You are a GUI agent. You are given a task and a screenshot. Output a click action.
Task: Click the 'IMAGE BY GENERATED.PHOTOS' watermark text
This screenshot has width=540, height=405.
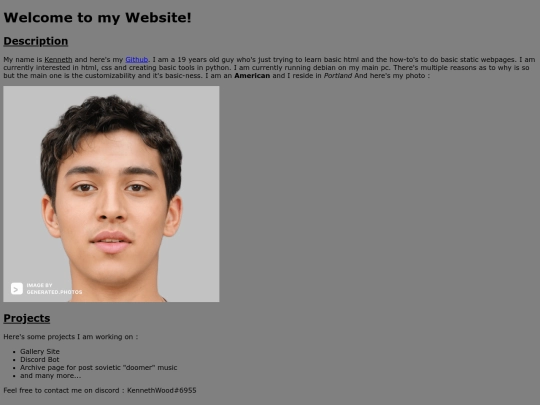pyautogui.click(x=54, y=289)
